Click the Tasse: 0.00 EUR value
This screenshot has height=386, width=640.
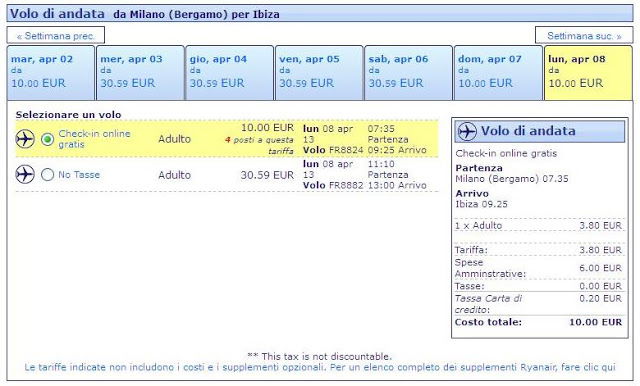(x=600, y=286)
